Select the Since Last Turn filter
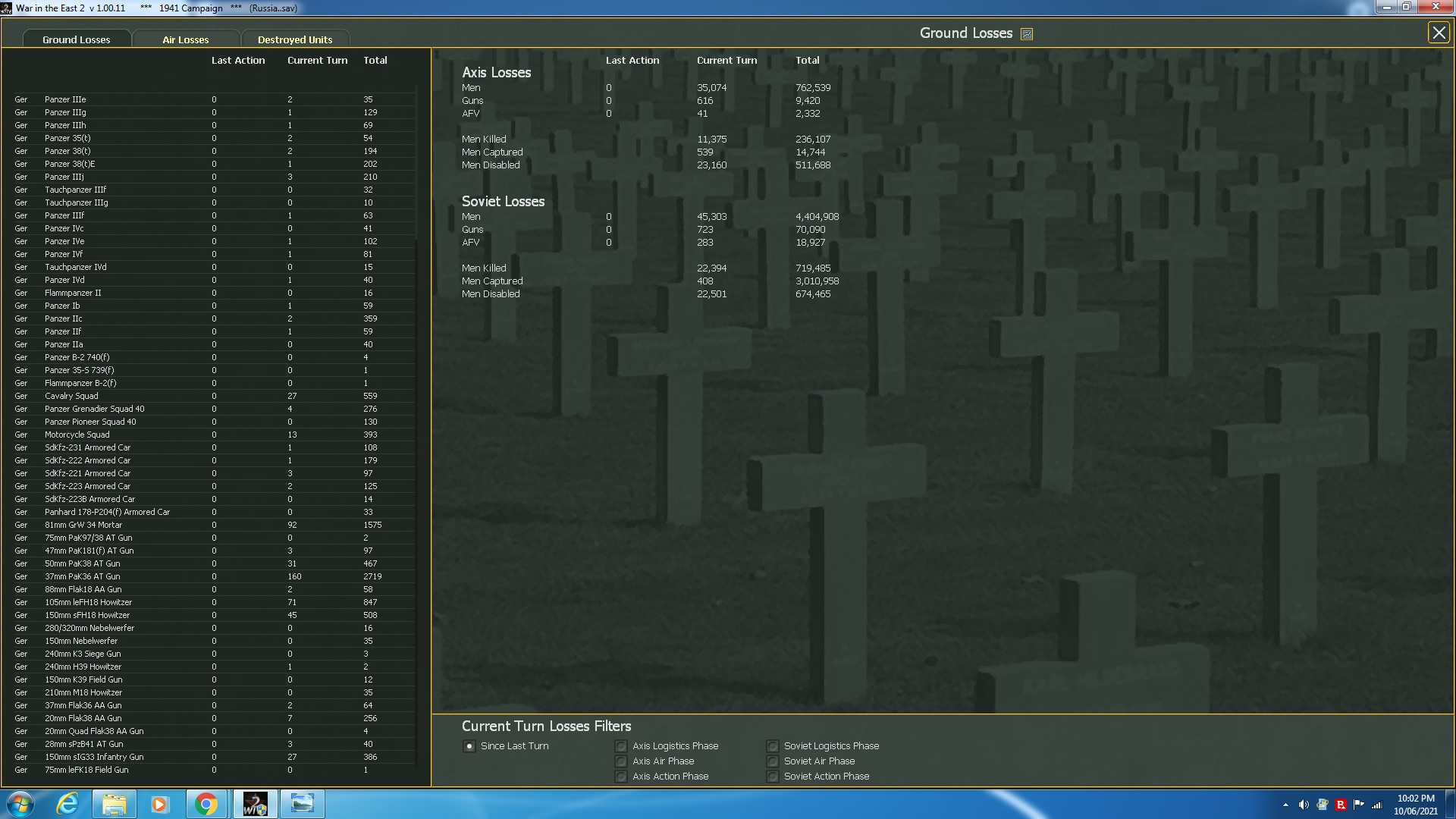This screenshot has width=1456, height=819. coord(469,746)
